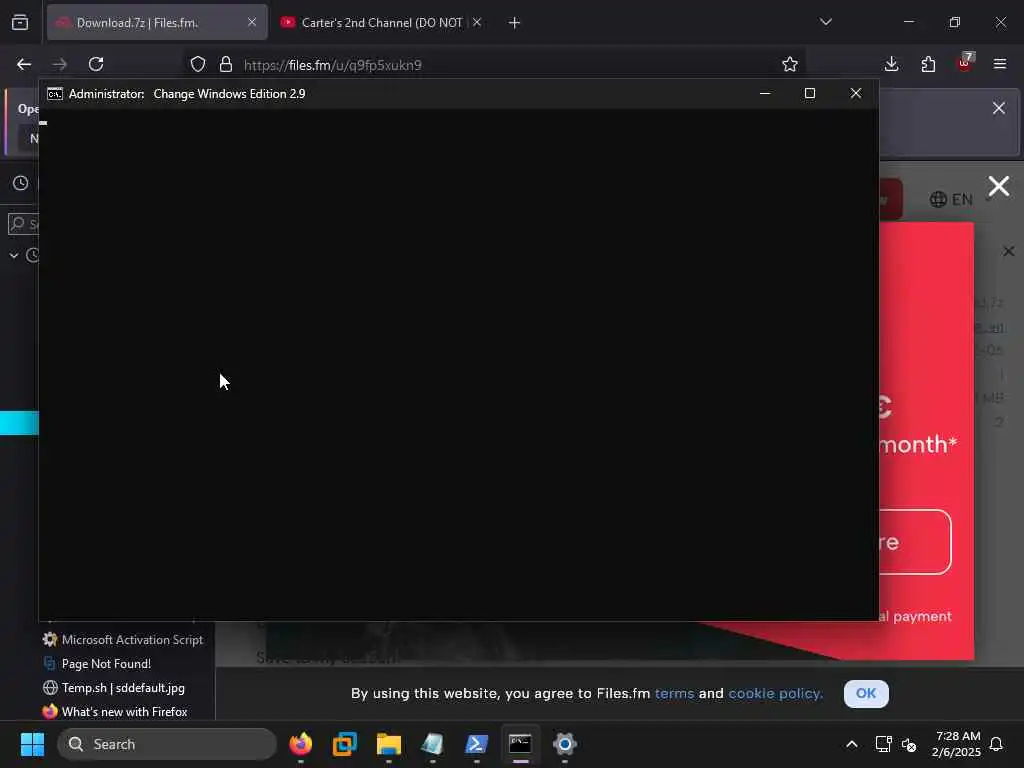This screenshot has width=1024, height=768.
Task: Follow the cookie policy link
Action: (775, 694)
